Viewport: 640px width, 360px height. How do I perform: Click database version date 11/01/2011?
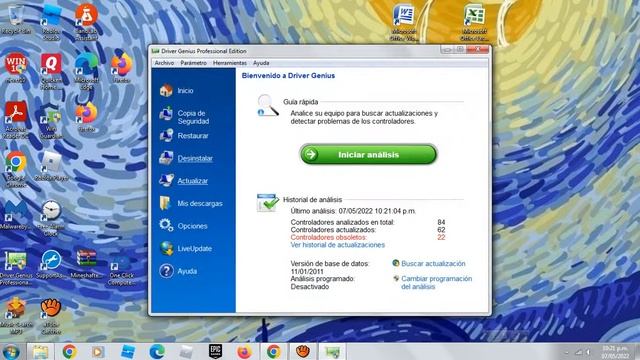pyautogui.click(x=307, y=271)
